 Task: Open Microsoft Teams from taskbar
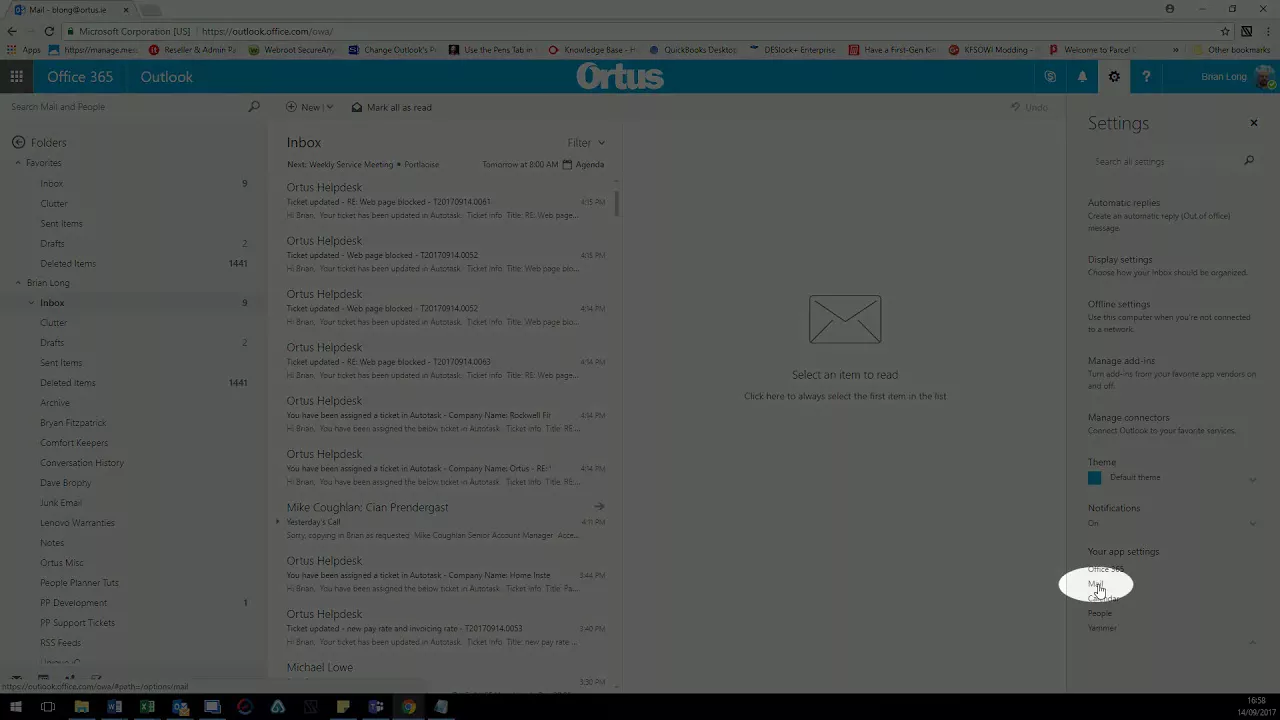coord(376,707)
